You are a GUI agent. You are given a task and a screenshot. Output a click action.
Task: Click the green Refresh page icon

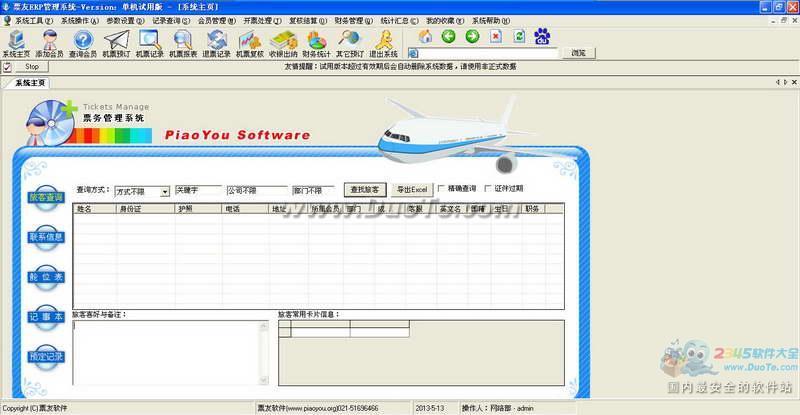pyautogui.click(x=519, y=36)
